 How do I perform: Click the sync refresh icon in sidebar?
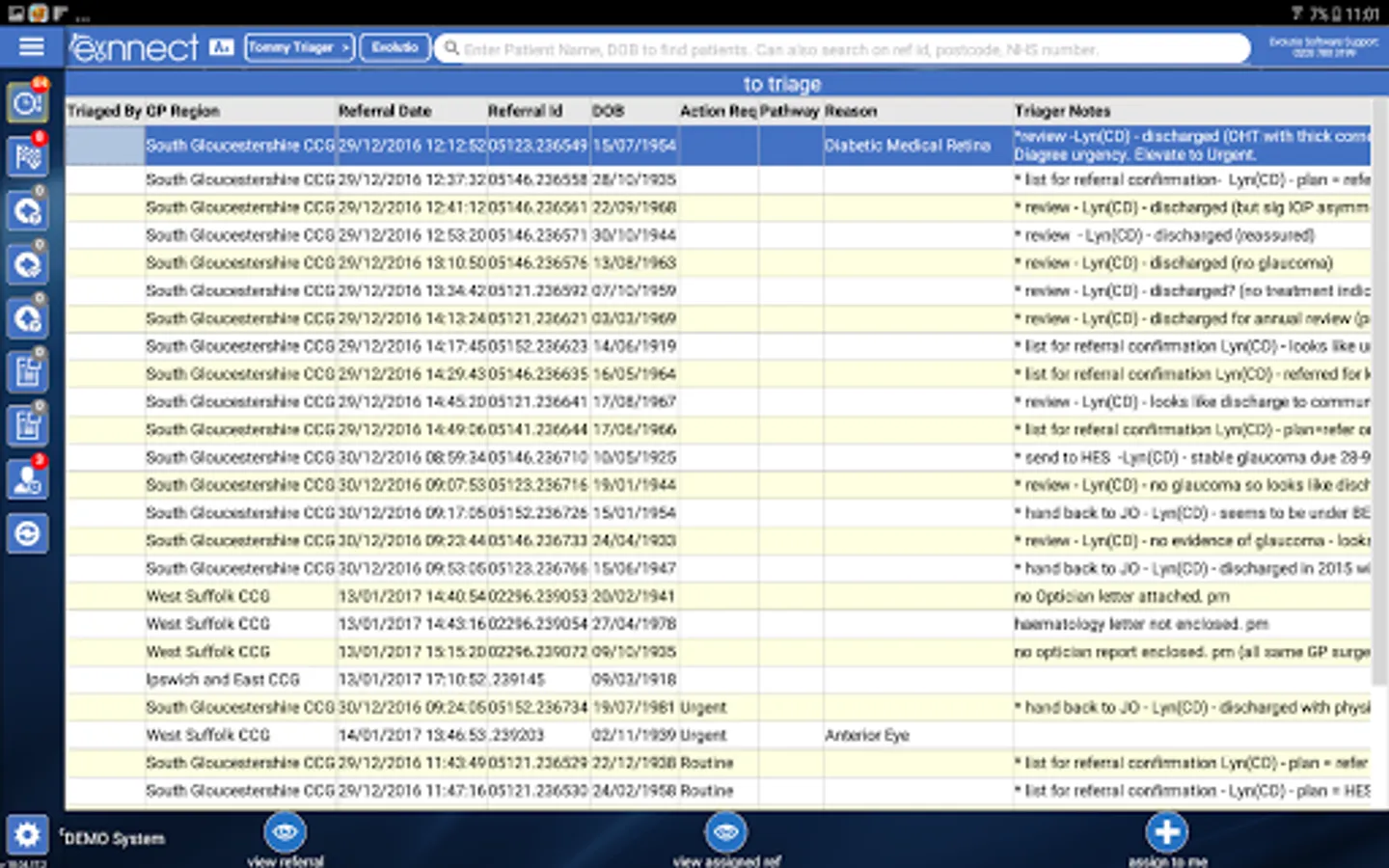(28, 533)
